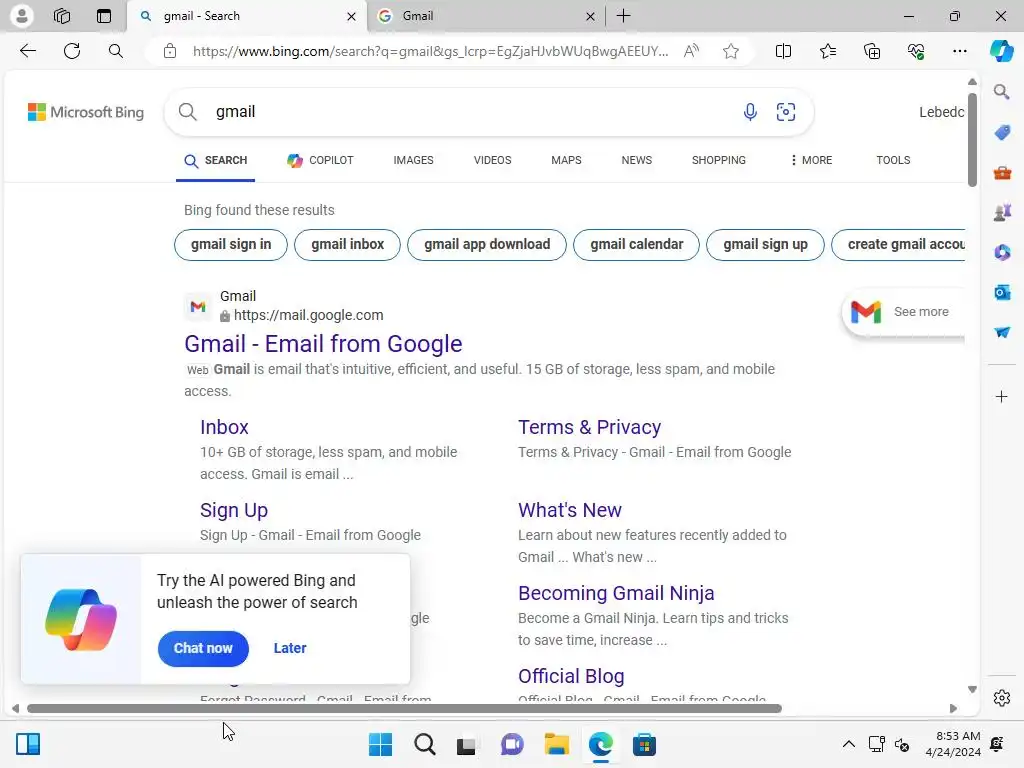Viewport: 1024px width, 768px height.
Task: Open a new browser tab
Action: pyautogui.click(x=624, y=16)
